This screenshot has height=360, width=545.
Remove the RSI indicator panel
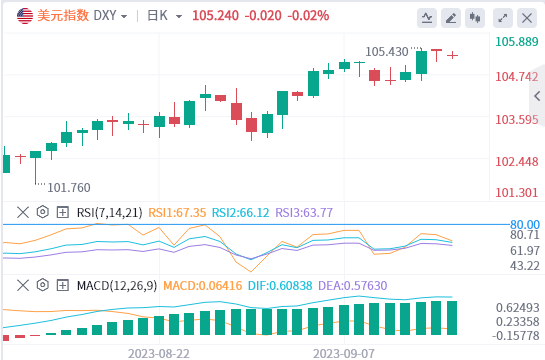click(x=23, y=212)
